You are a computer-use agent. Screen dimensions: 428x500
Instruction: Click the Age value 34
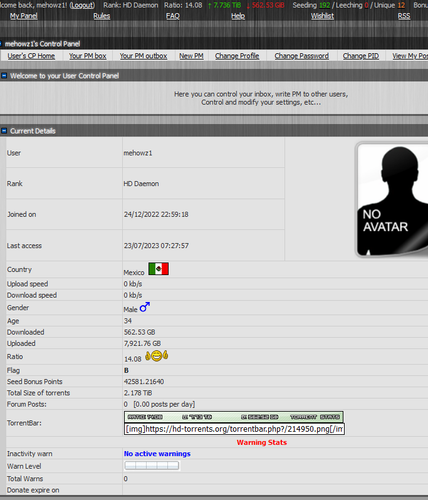128,321
